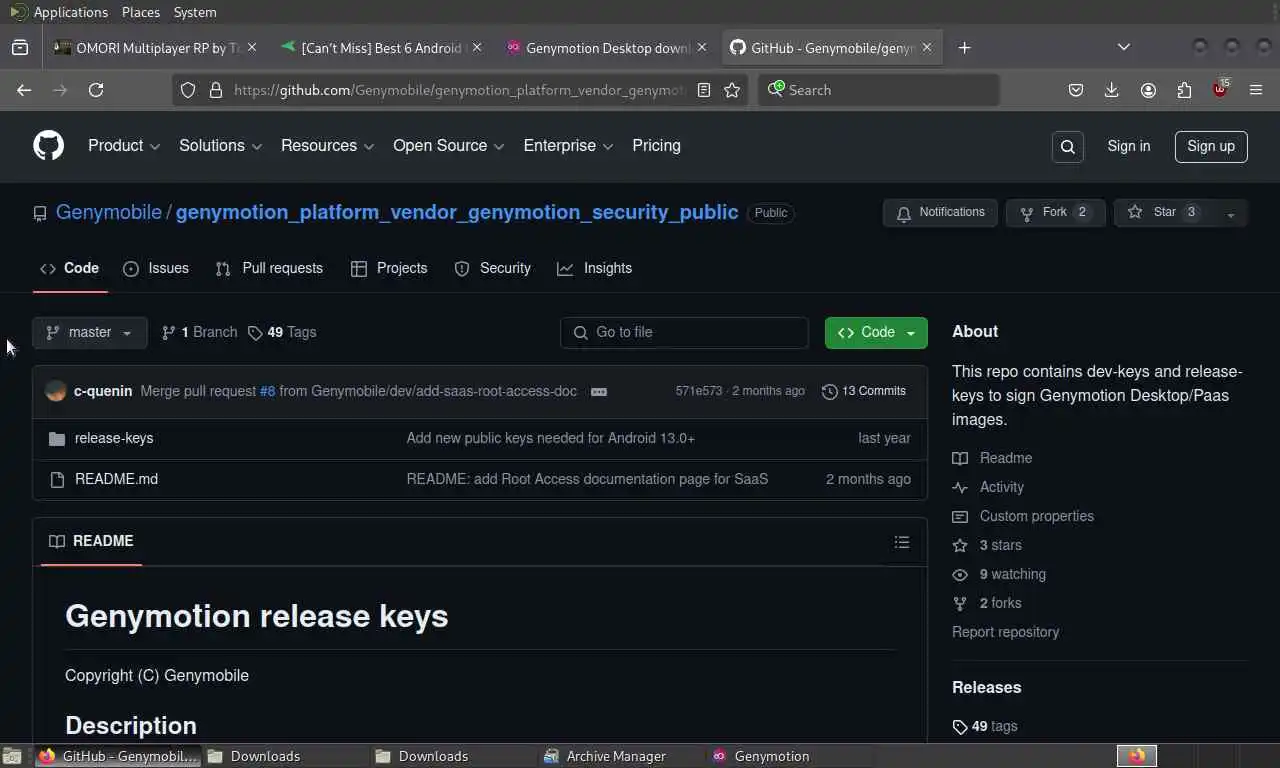Open README outline list icon
The height and width of the screenshot is (768, 1280).
point(902,542)
